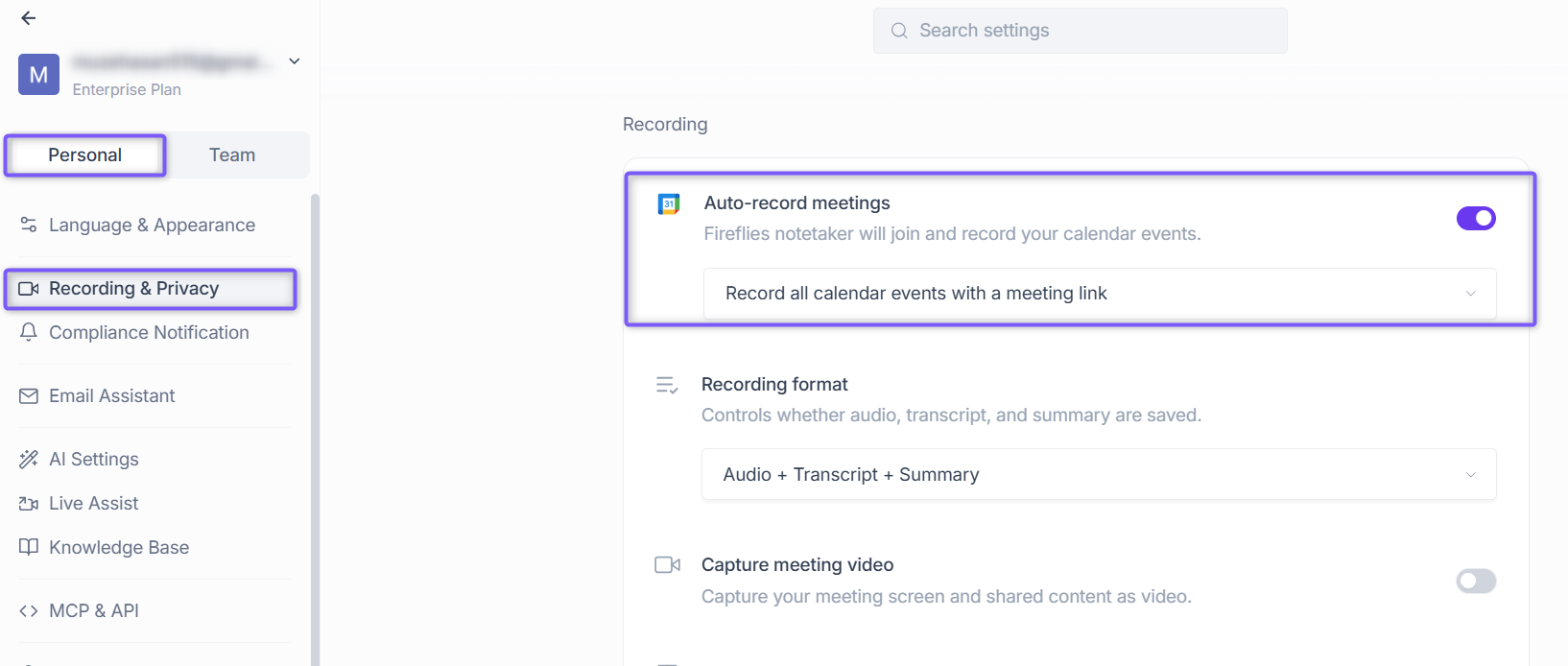1568x666 pixels.
Task: Select the Personal tab
Action: click(85, 155)
